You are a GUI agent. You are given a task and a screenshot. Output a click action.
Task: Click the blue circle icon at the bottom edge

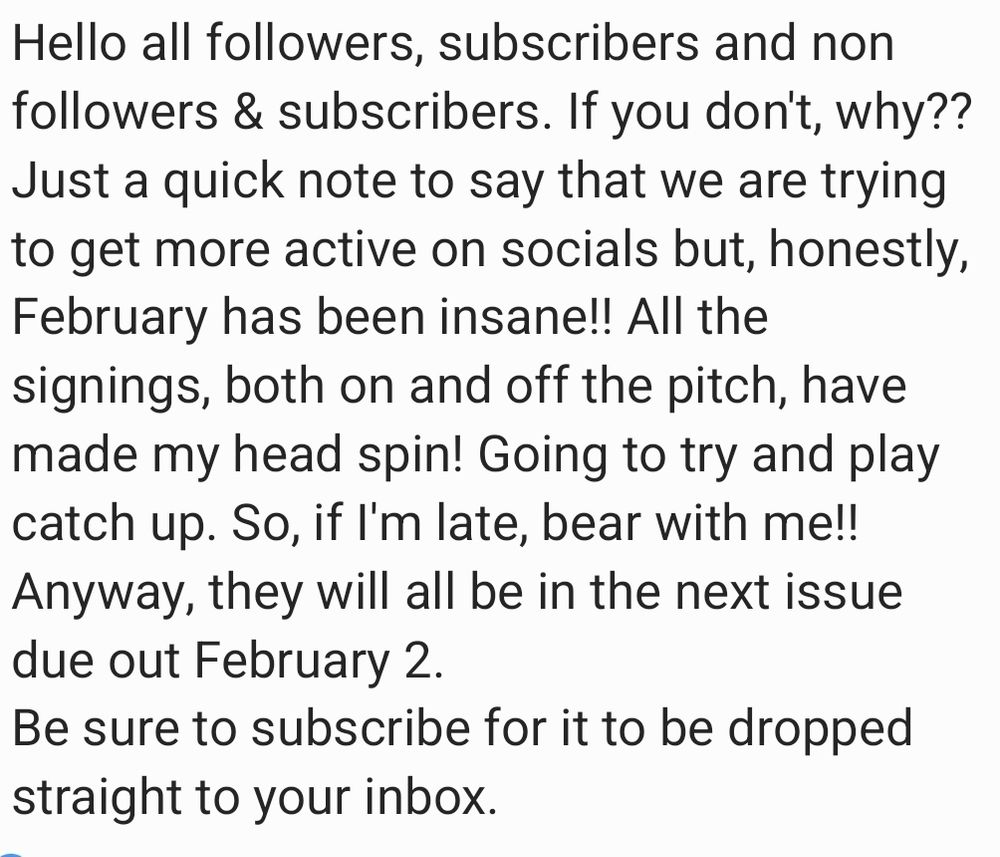tap(11, 854)
